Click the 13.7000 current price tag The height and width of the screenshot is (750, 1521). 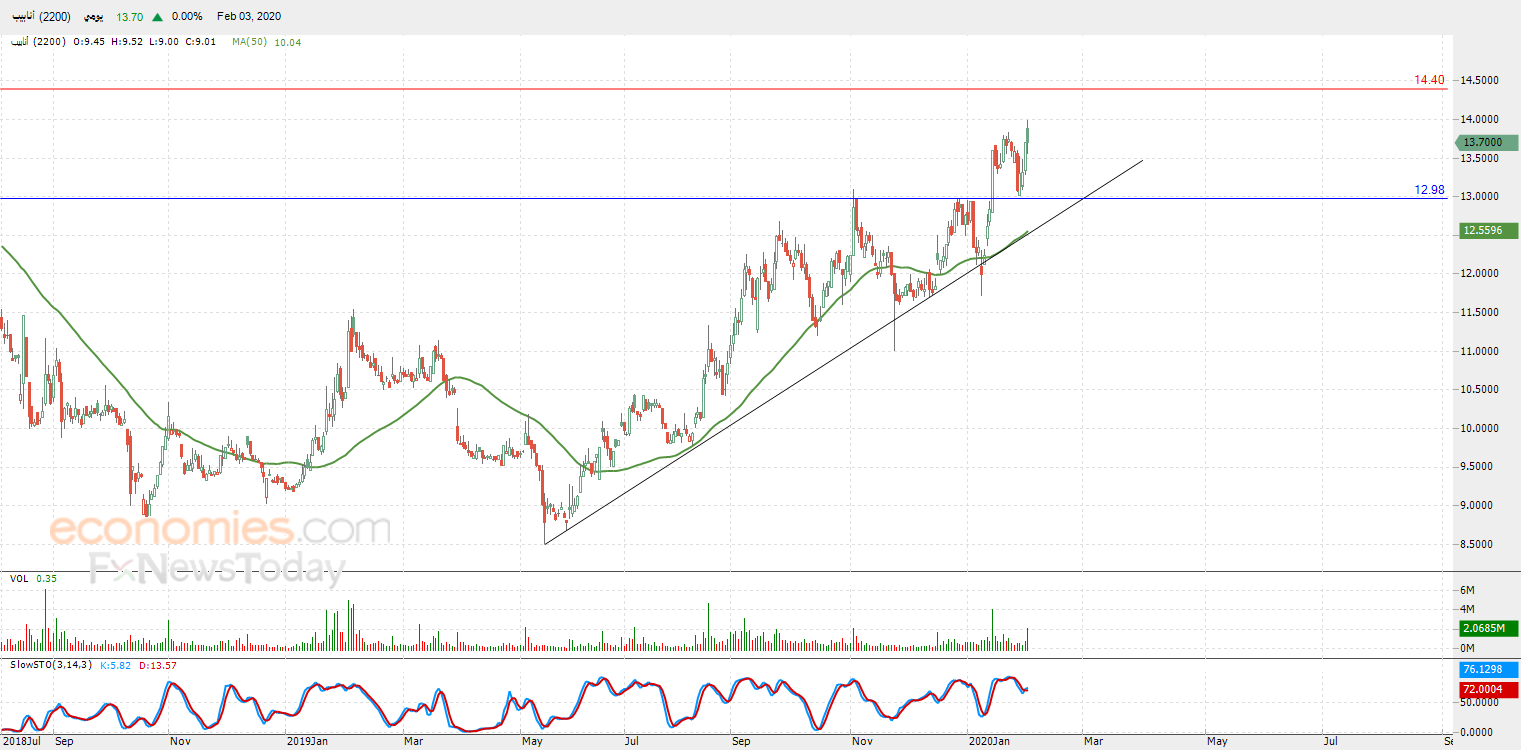tap(1487, 143)
